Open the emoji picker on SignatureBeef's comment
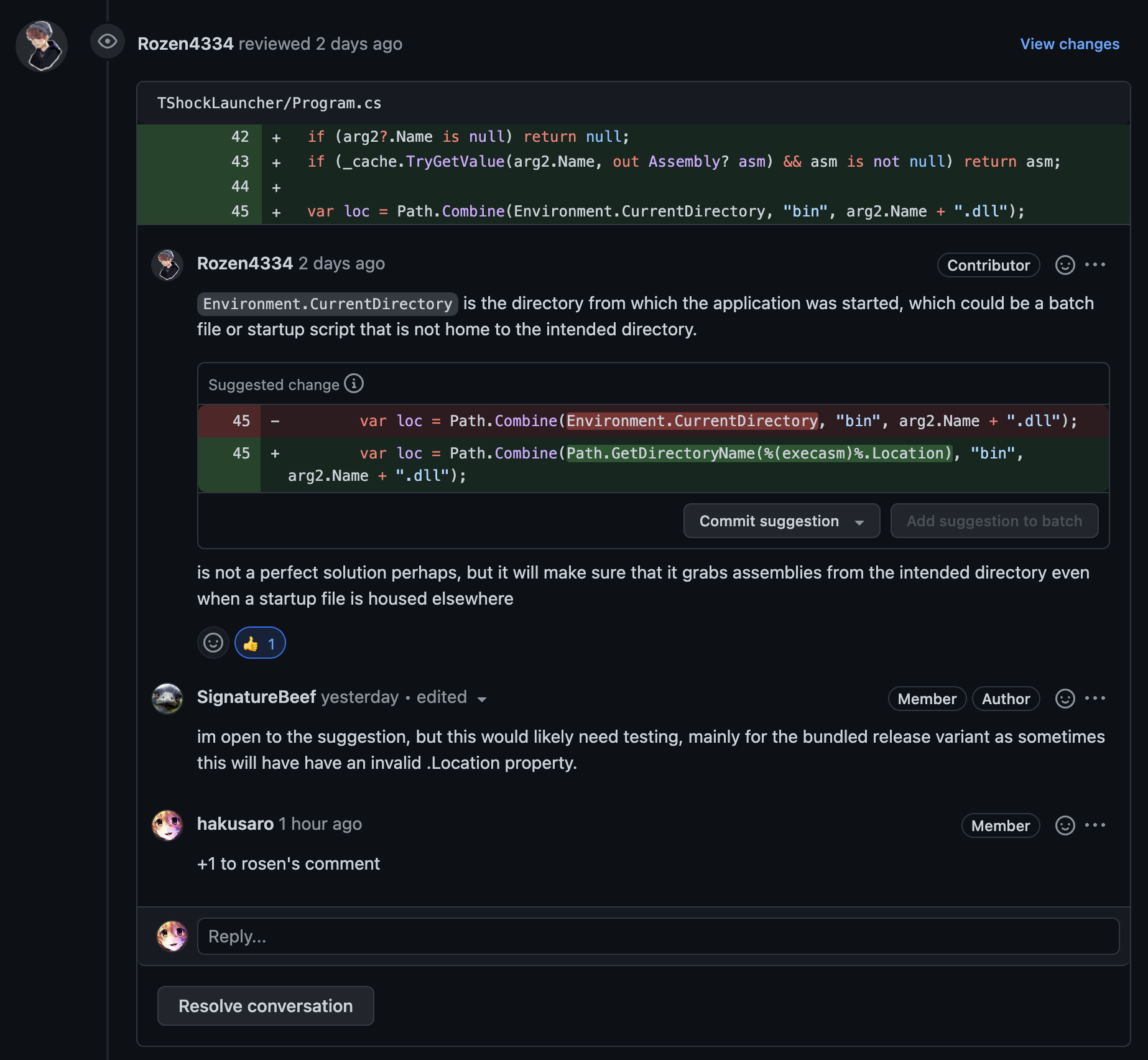This screenshot has width=1148, height=1060. [1065, 698]
